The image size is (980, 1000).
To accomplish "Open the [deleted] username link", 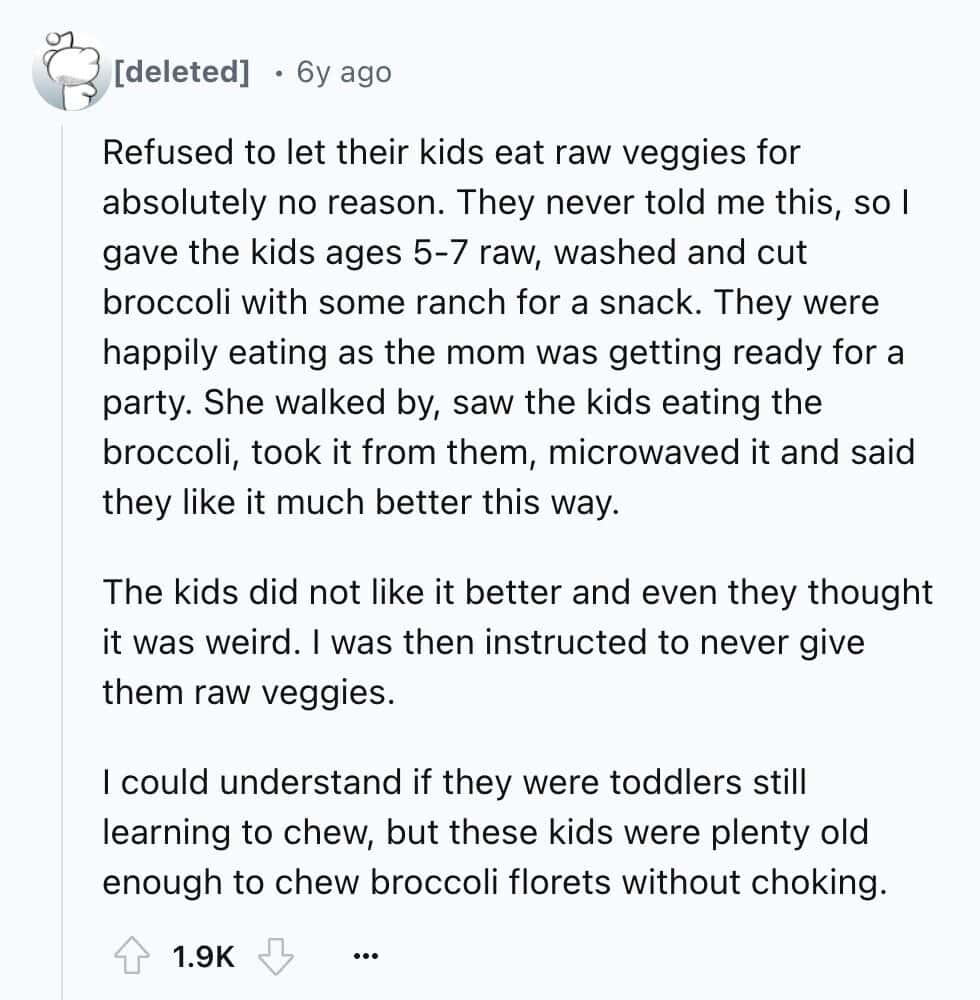I will click(183, 73).
